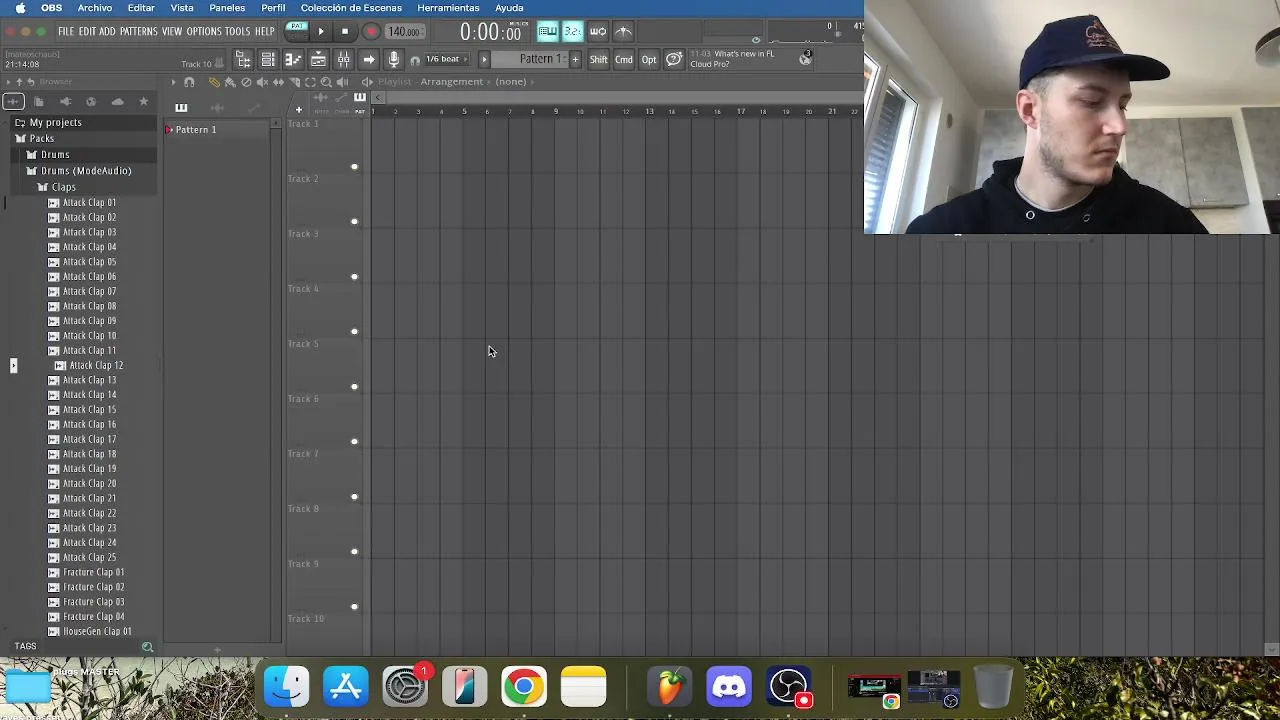Open the OPTIONS menu
This screenshot has height=720, width=1280.
pyautogui.click(x=203, y=32)
